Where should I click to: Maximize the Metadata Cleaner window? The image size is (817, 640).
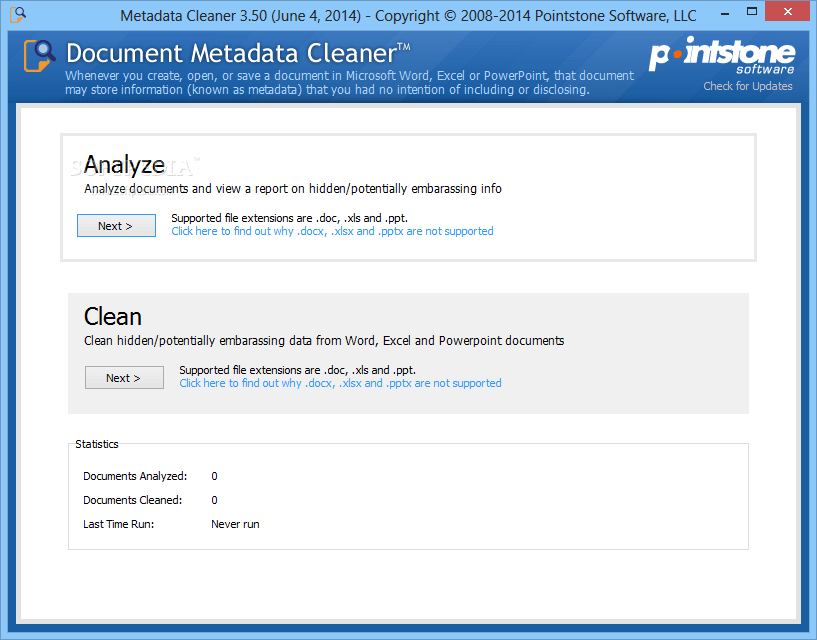[751, 12]
